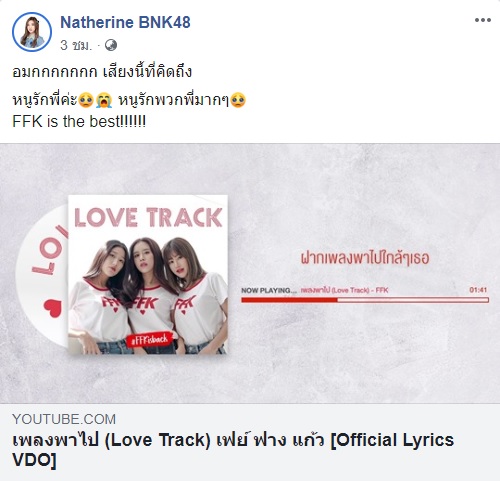500x481 pixels.
Task: Click the crying face emoji in post
Action: (x=104, y=100)
